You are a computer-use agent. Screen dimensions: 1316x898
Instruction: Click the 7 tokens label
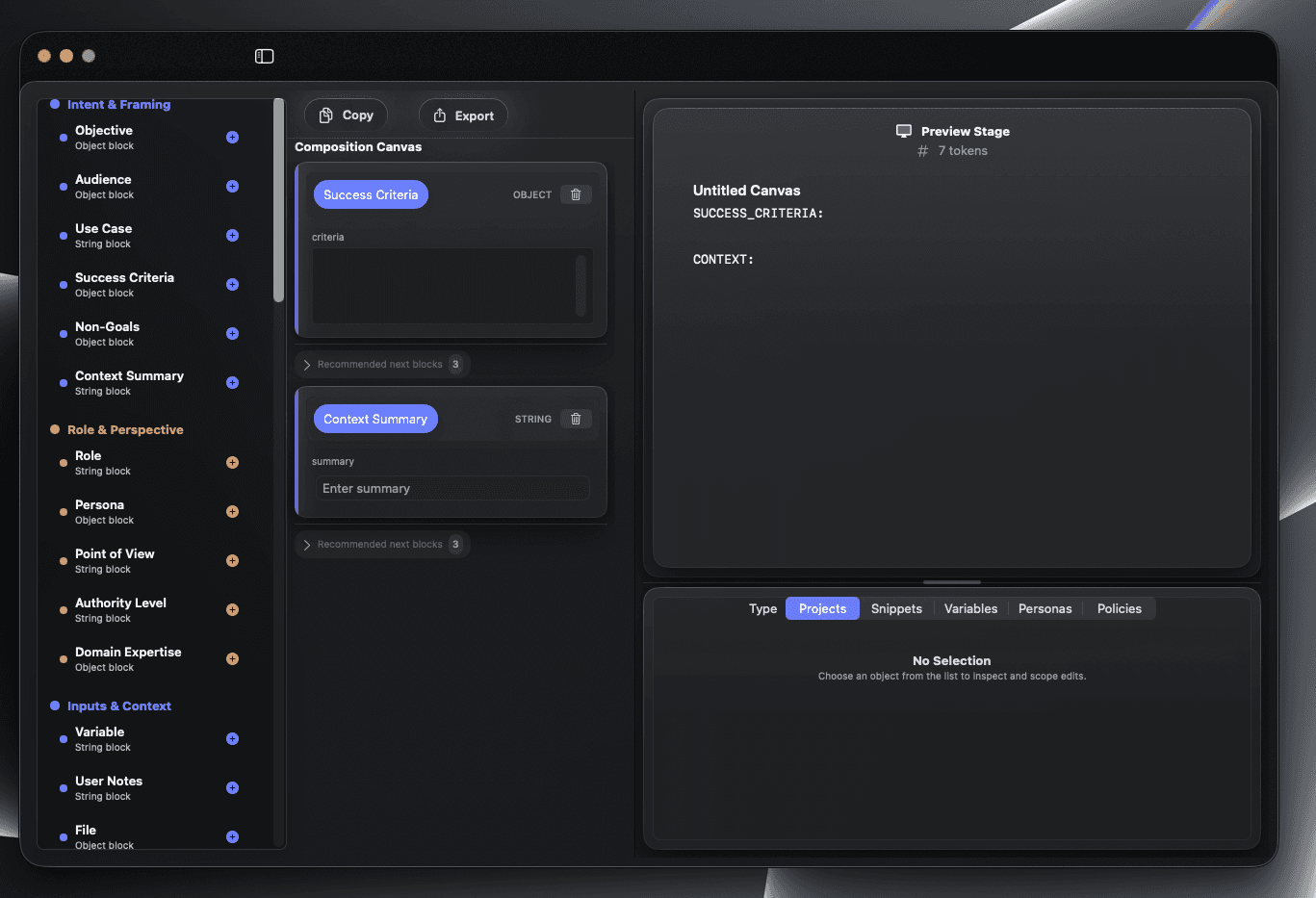(x=963, y=151)
